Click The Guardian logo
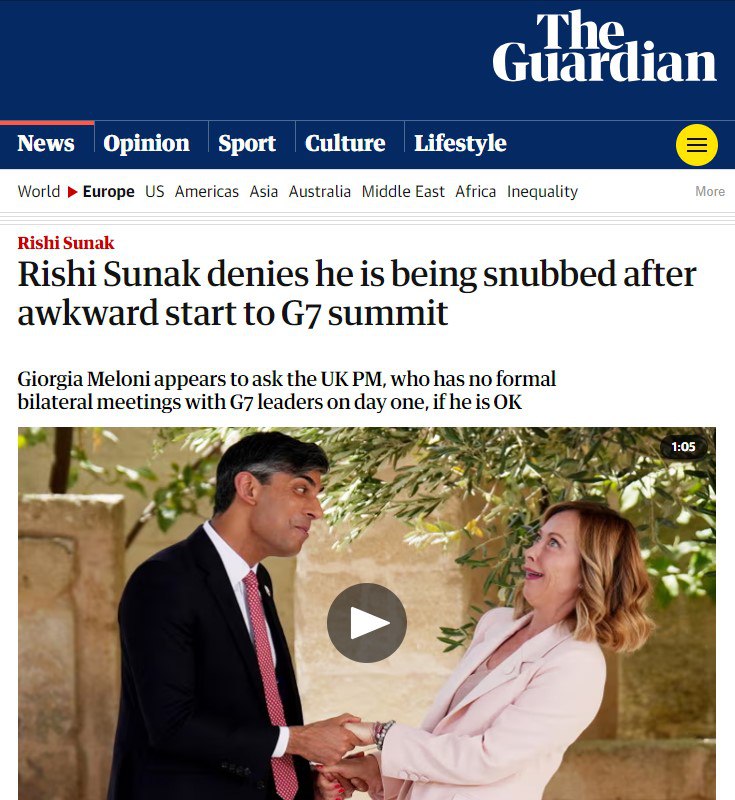This screenshot has height=800, width=735. click(604, 47)
